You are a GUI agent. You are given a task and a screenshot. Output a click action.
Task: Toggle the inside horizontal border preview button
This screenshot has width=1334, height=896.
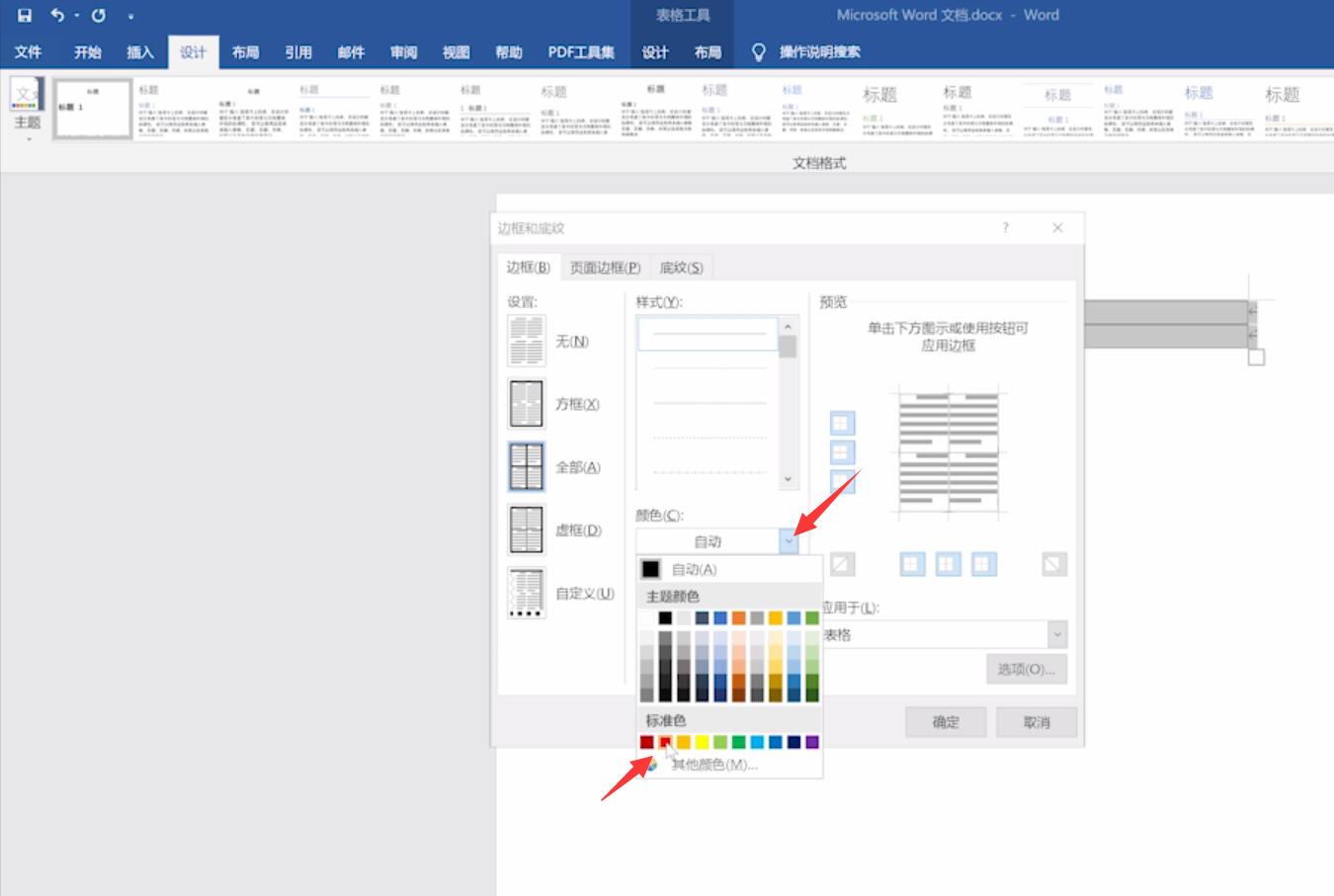841,452
